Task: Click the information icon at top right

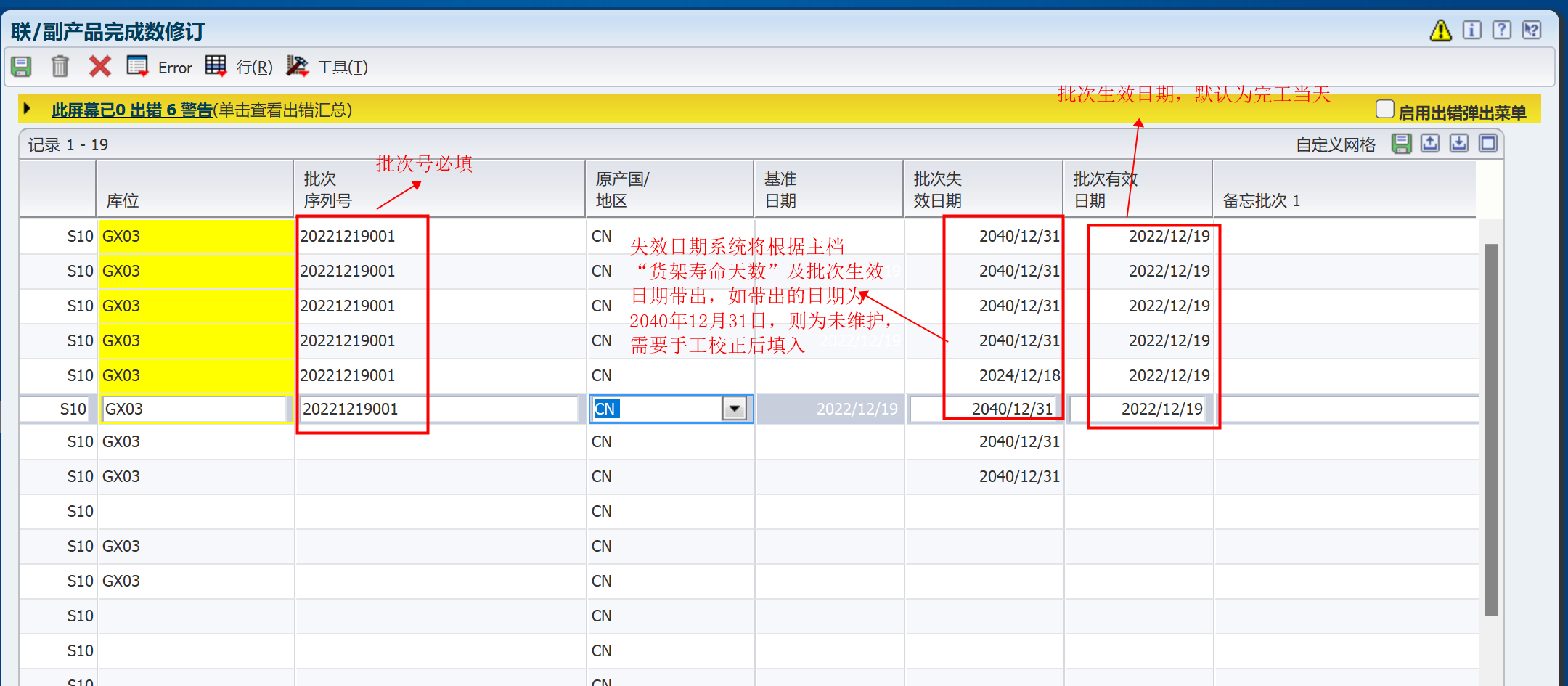Action: [1471, 30]
